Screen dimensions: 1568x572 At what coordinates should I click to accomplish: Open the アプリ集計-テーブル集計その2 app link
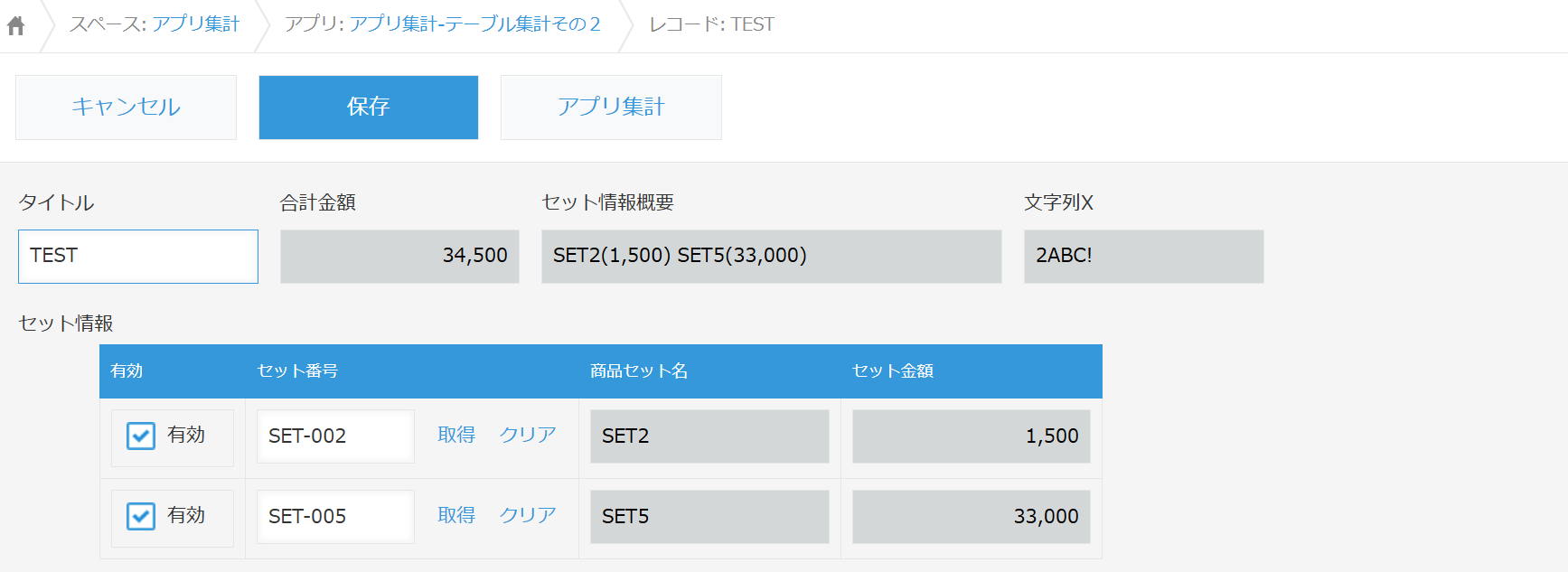[x=474, y=24]
